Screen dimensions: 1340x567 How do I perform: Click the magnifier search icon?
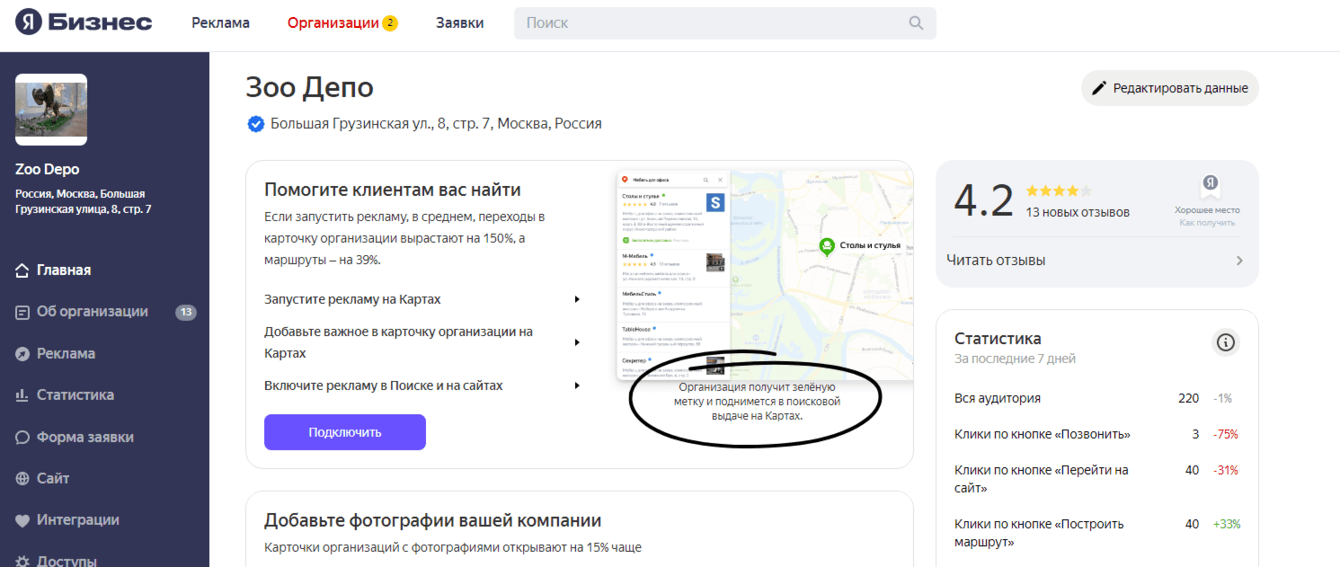[x=916, y=23]
